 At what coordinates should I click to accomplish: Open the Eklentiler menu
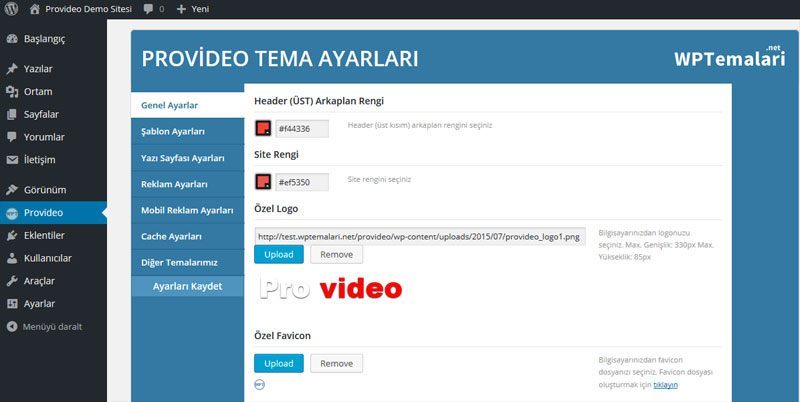pyautogui.click(x=44, y=236)
